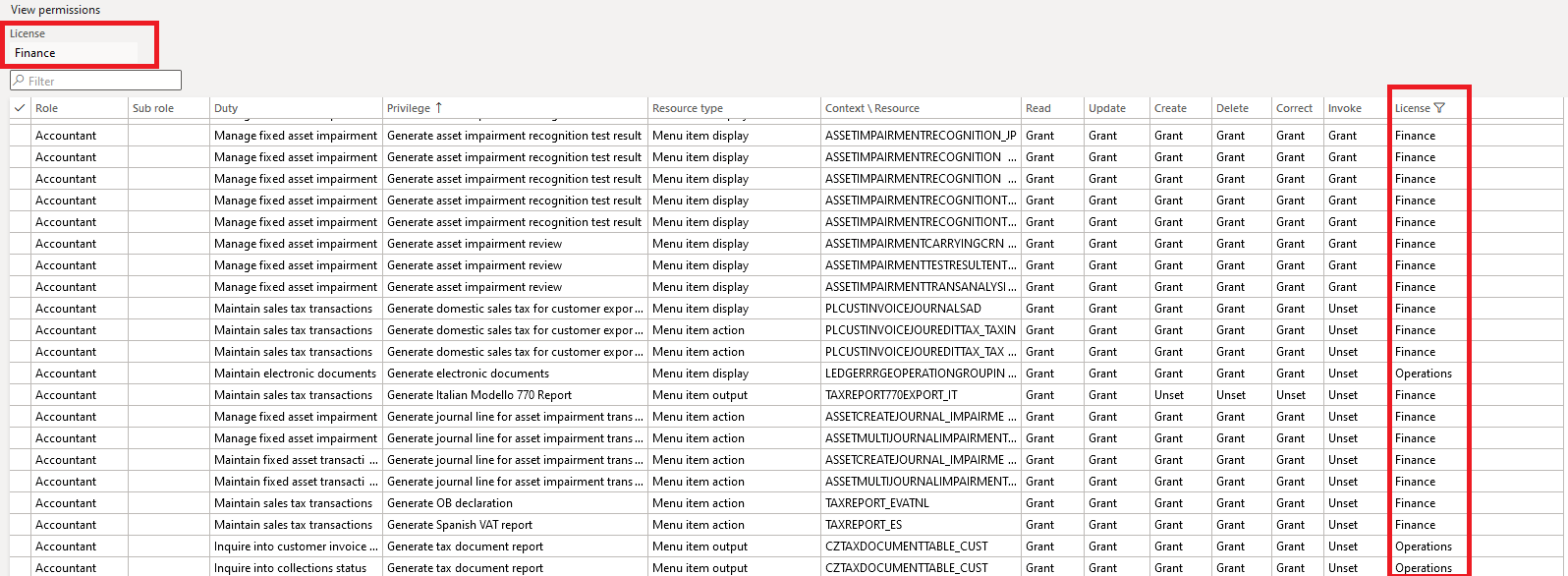1568x576 pixels.
Task: Select the ASSETIMPAIRMENTTRANSANALYSI resource cell
Action: tap(921, 287)
